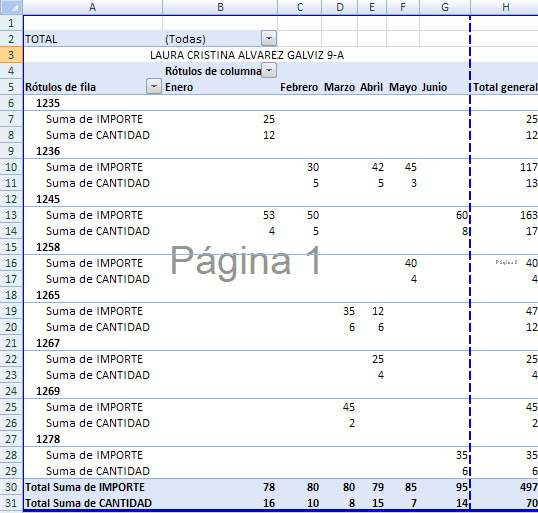The width and height of the screenshot is (538, 513).
Task: Select row 30 header
Action: tap(11, 487)
